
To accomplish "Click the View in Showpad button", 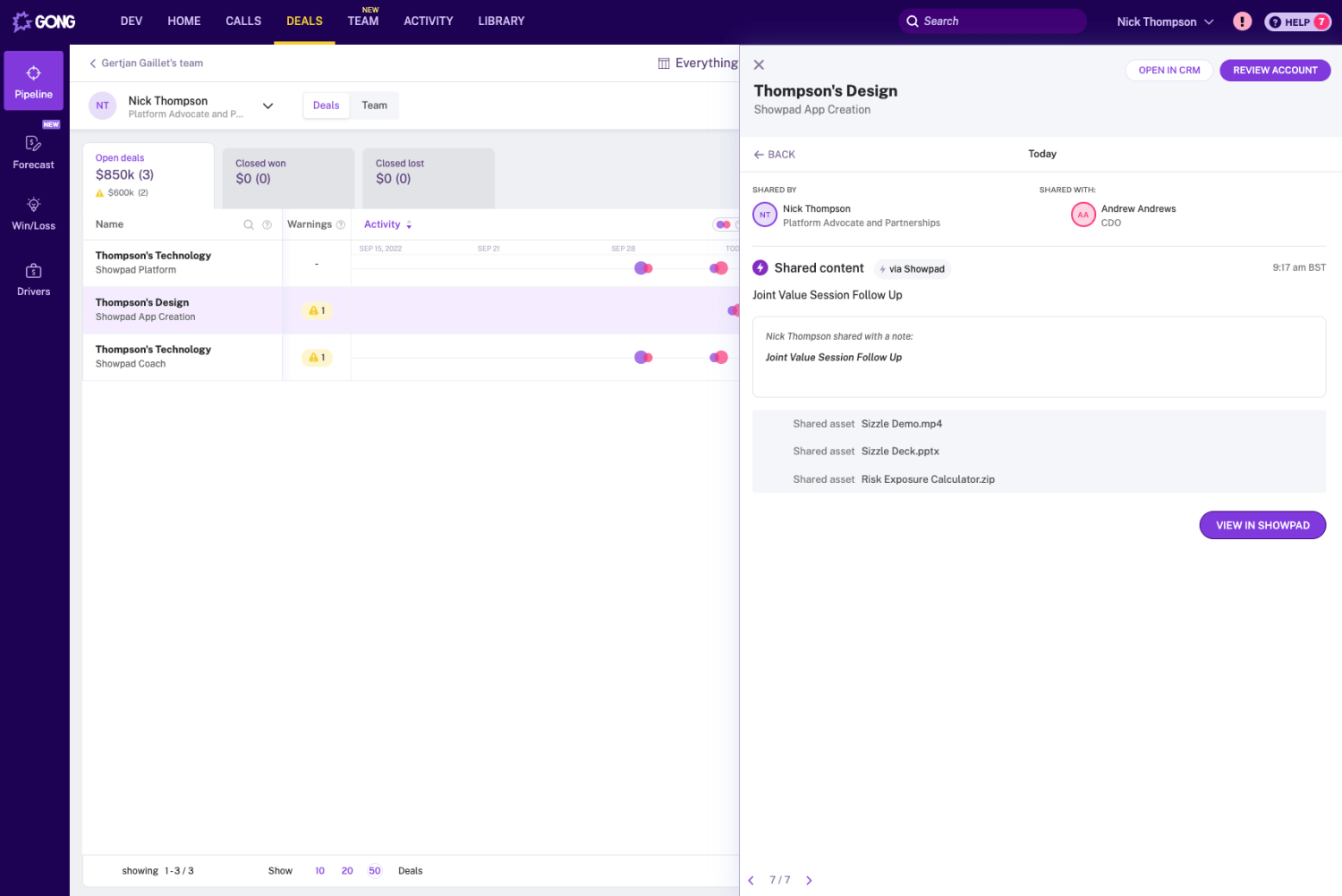I will pos(1261,526).
